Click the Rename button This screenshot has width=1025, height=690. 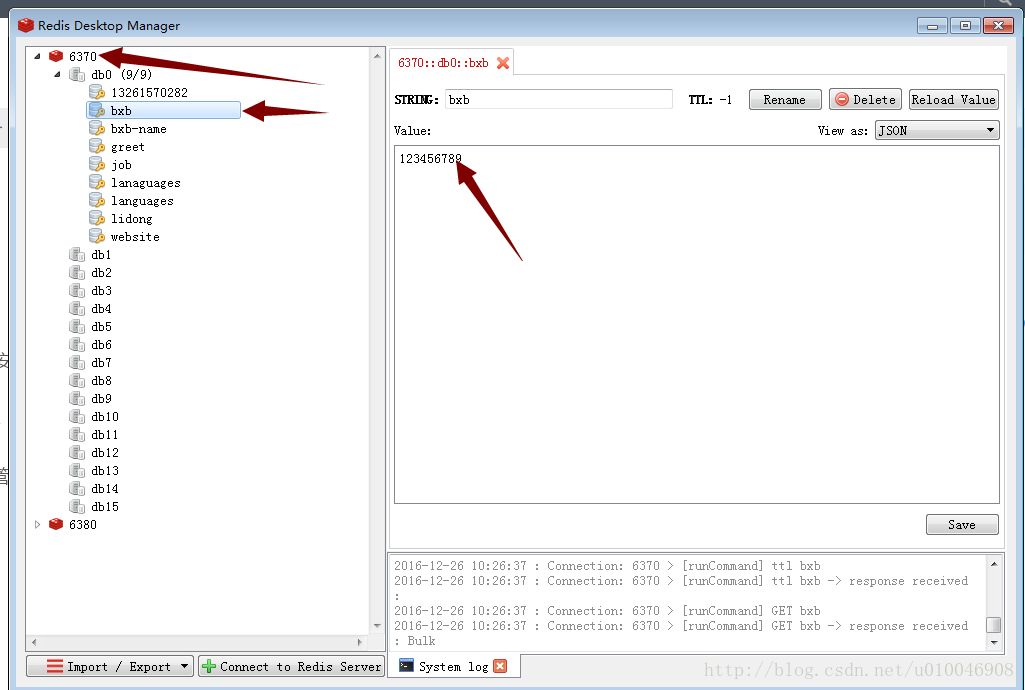(784, 99)
